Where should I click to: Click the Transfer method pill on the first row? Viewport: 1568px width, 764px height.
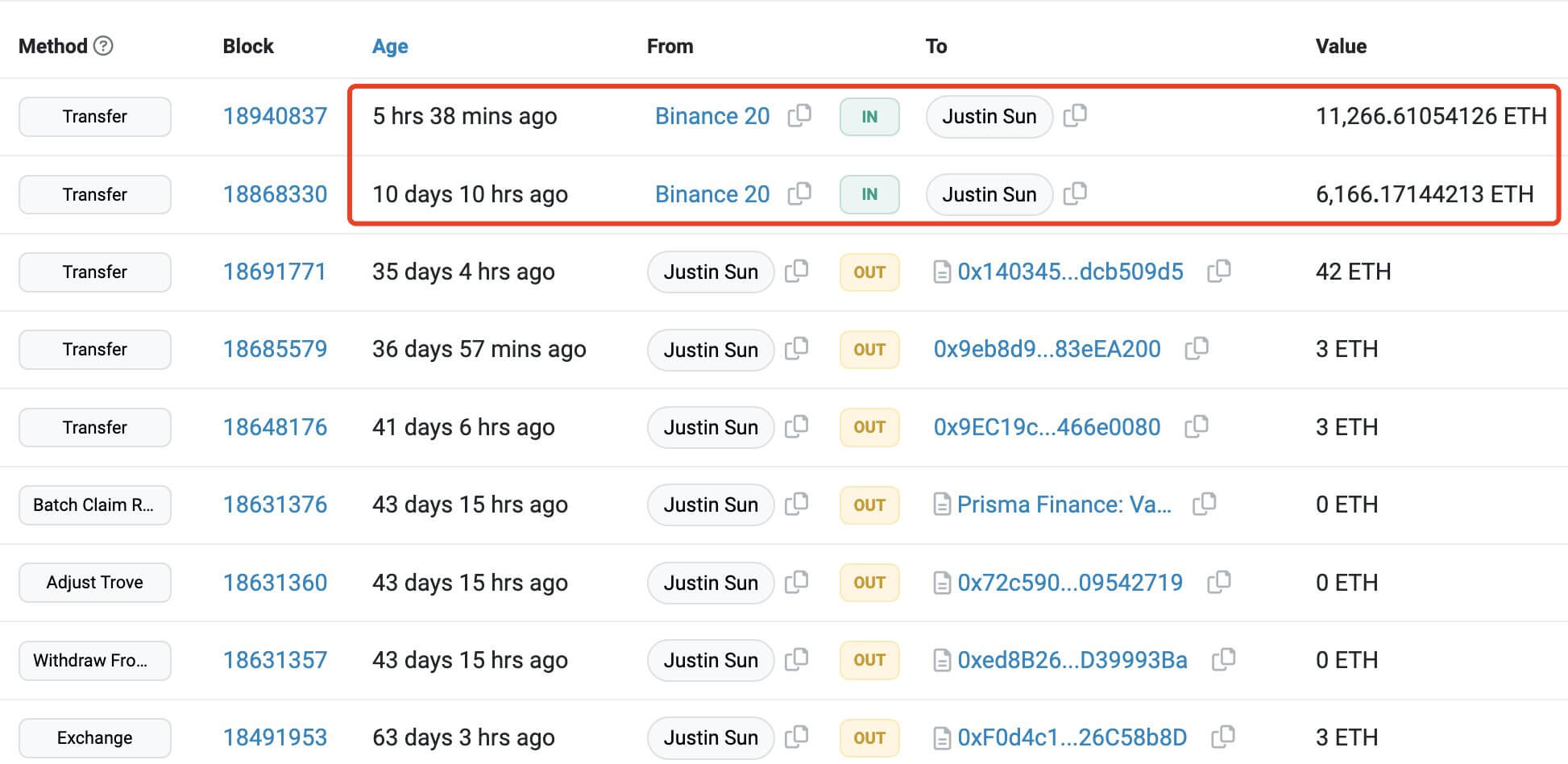coord(94,116)
